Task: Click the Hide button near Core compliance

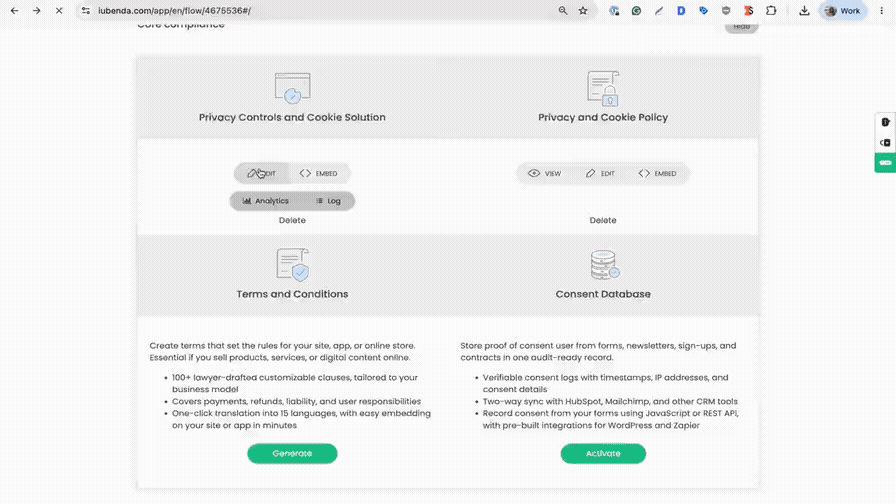Action: [x=742, y=26]
